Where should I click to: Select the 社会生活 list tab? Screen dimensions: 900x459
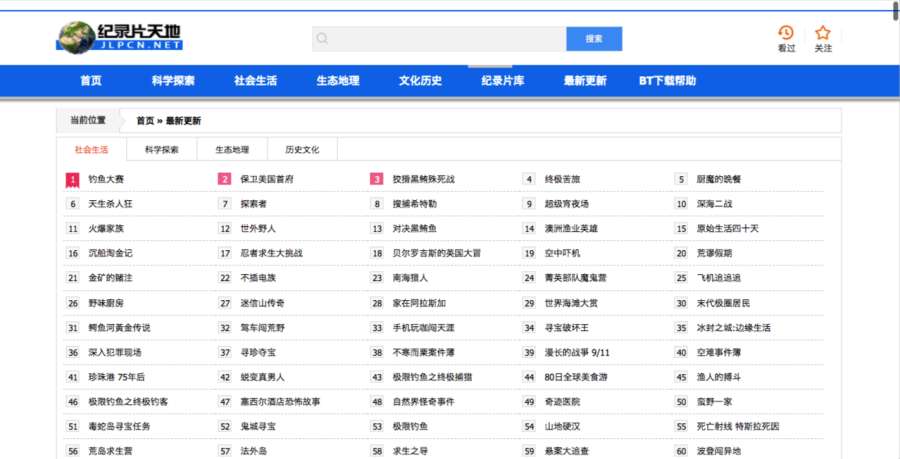tap(91, 150)
